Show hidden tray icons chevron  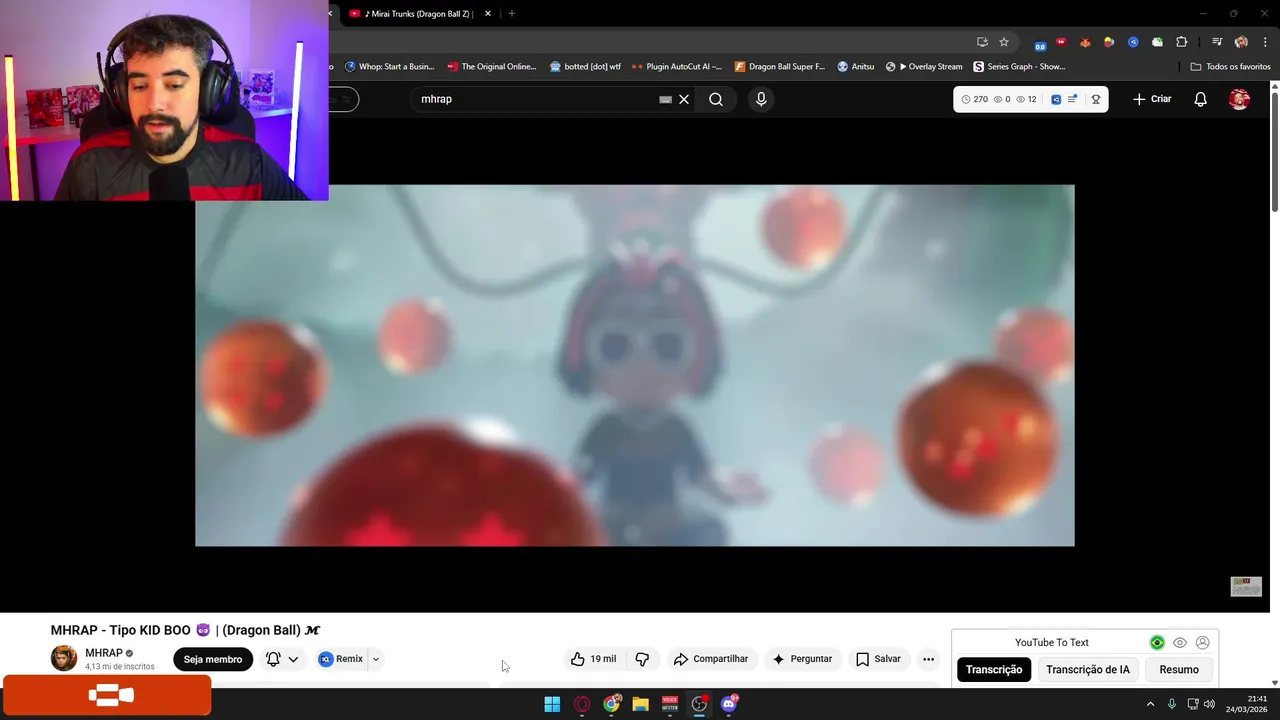[1150, 704]
